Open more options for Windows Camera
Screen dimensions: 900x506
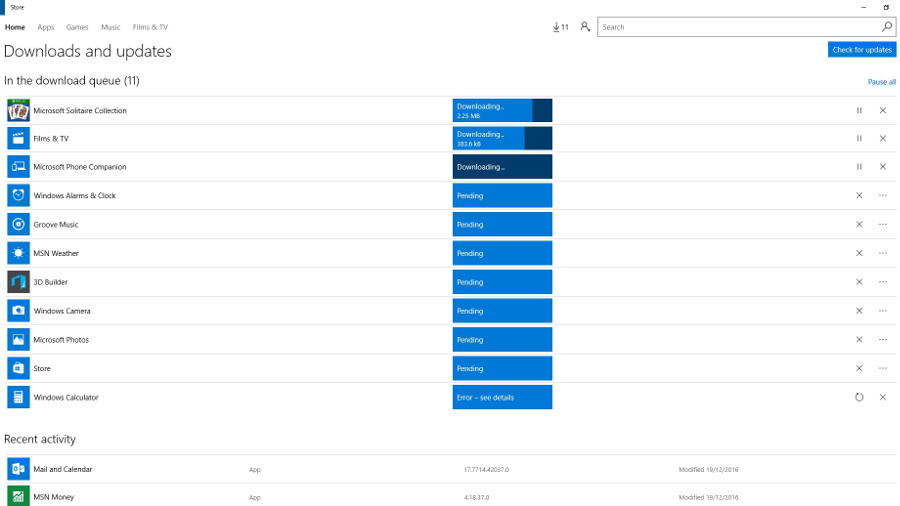point(883,311)
